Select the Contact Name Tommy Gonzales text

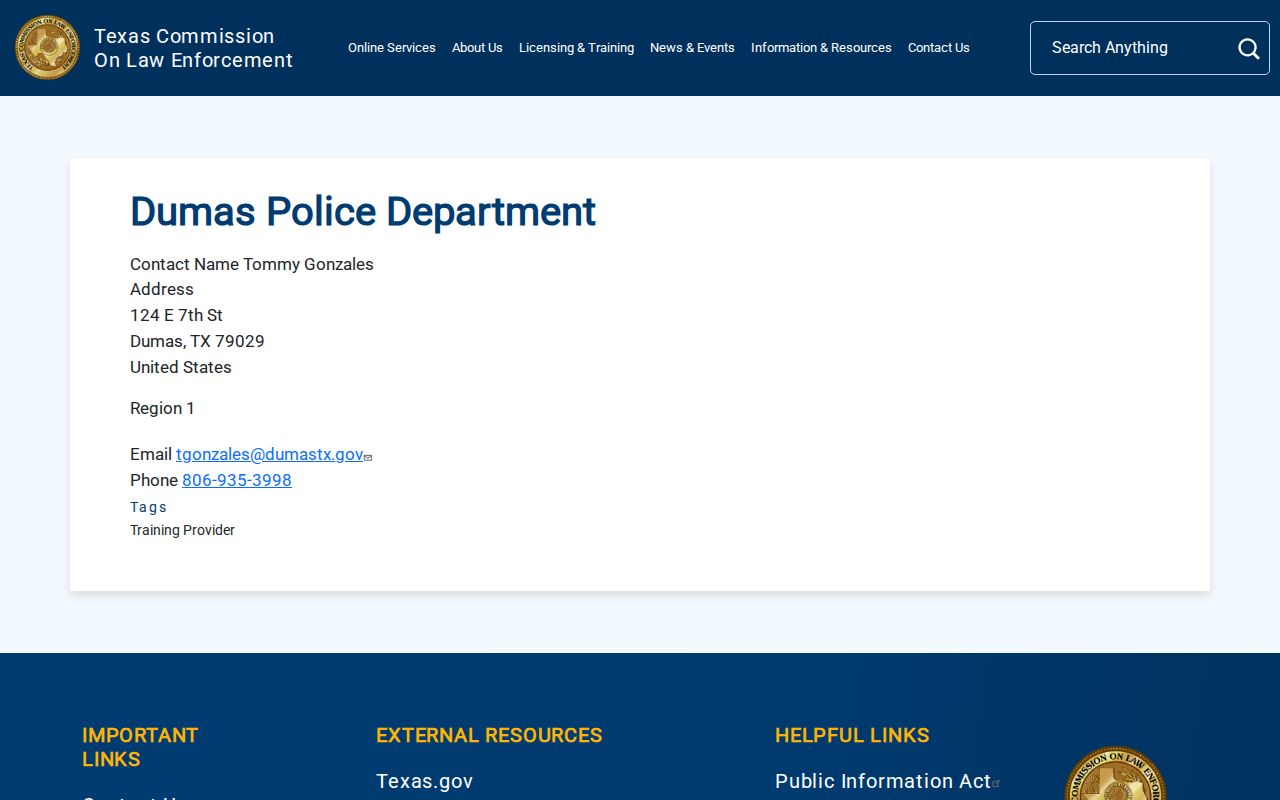252,264
